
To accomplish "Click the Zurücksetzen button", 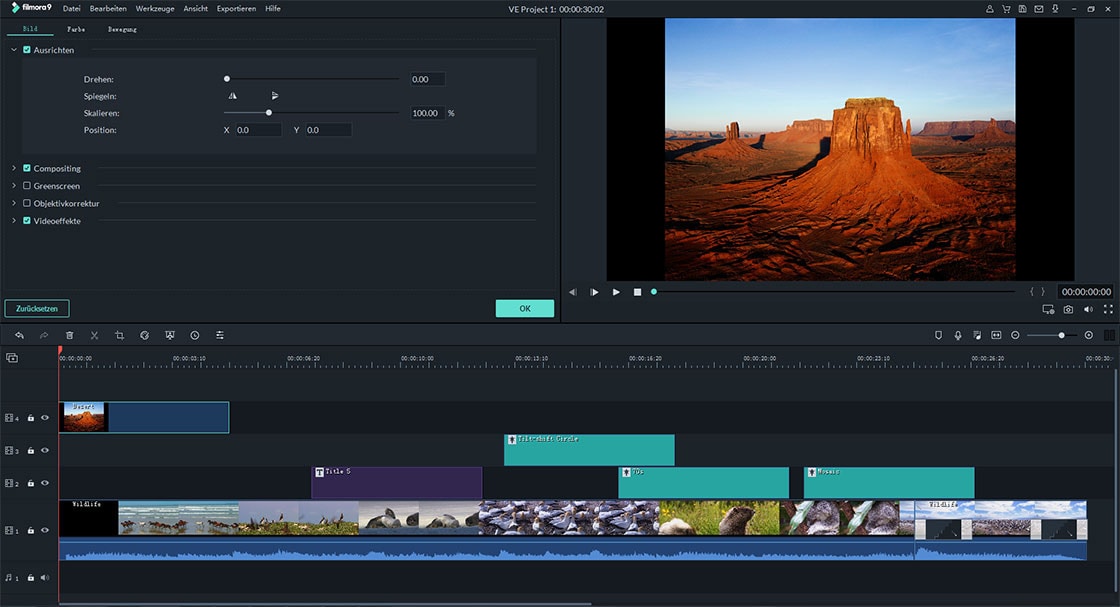I will coord(37,308).
